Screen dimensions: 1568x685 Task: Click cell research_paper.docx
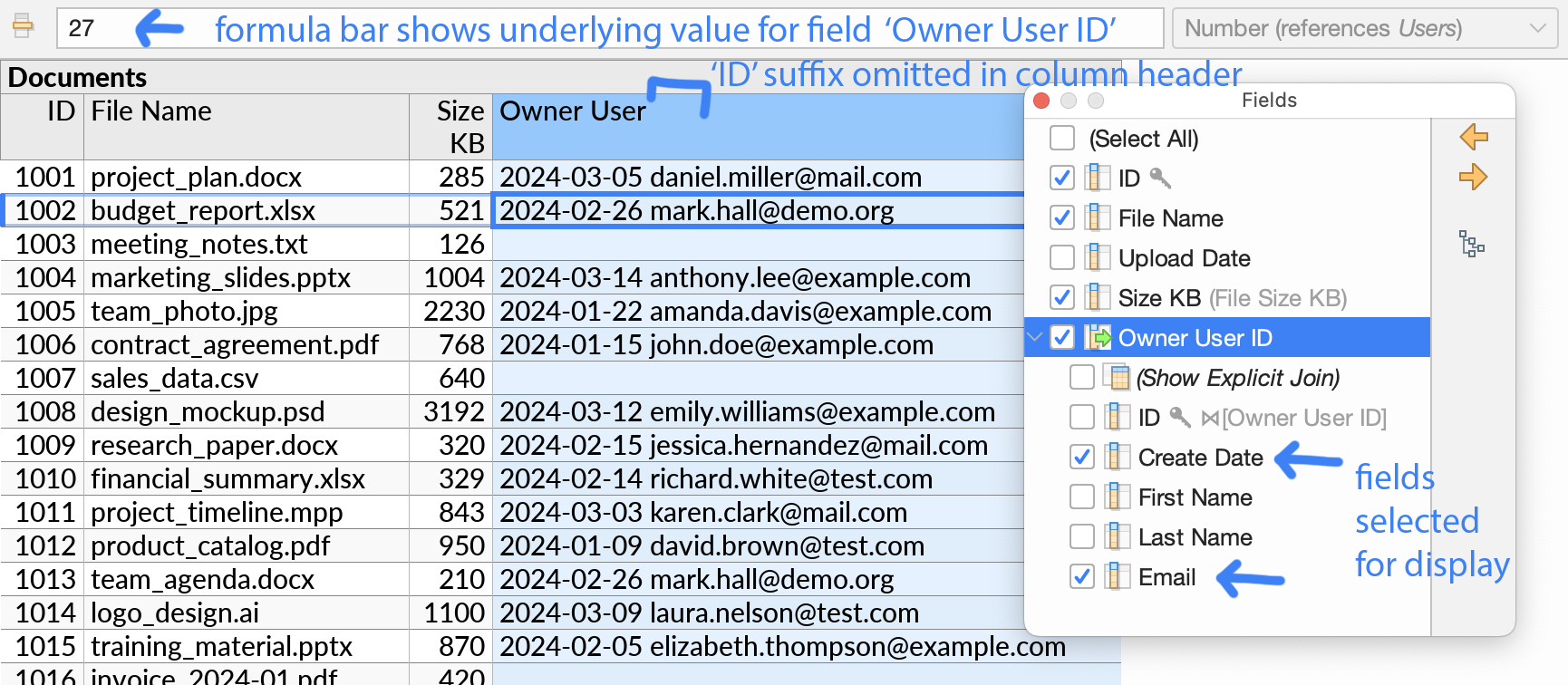point(247,445)
